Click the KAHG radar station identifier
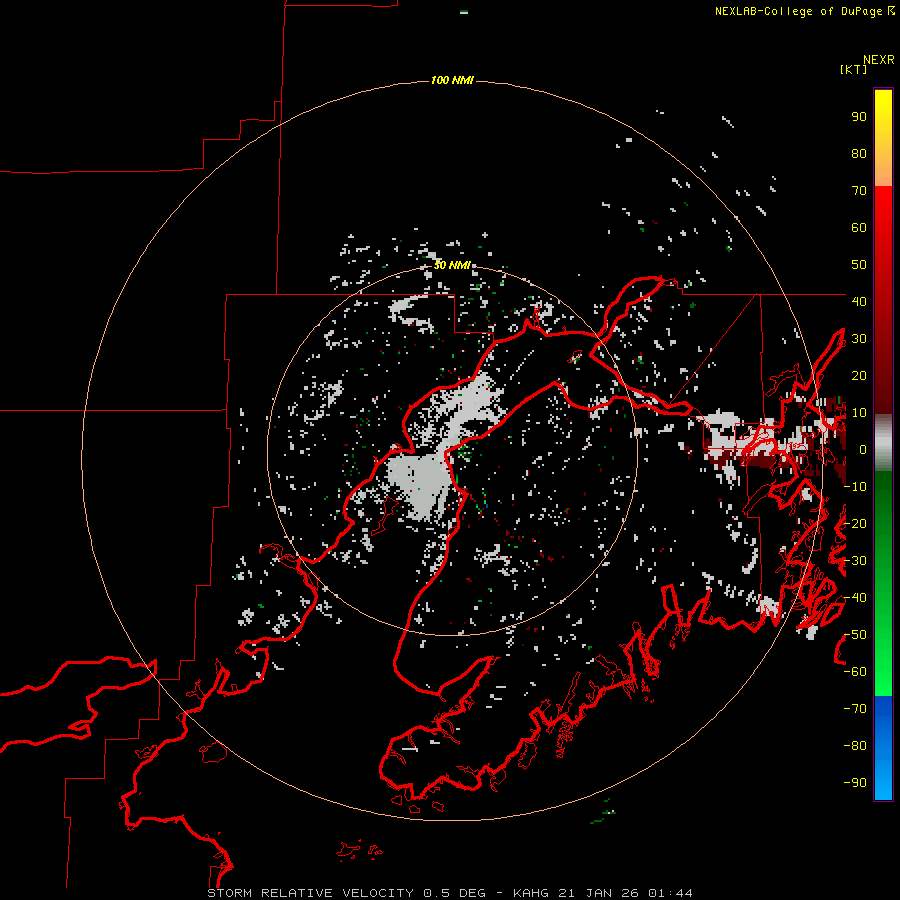The image size is (900, 900). pyautogui.click(x=530, y=893)
